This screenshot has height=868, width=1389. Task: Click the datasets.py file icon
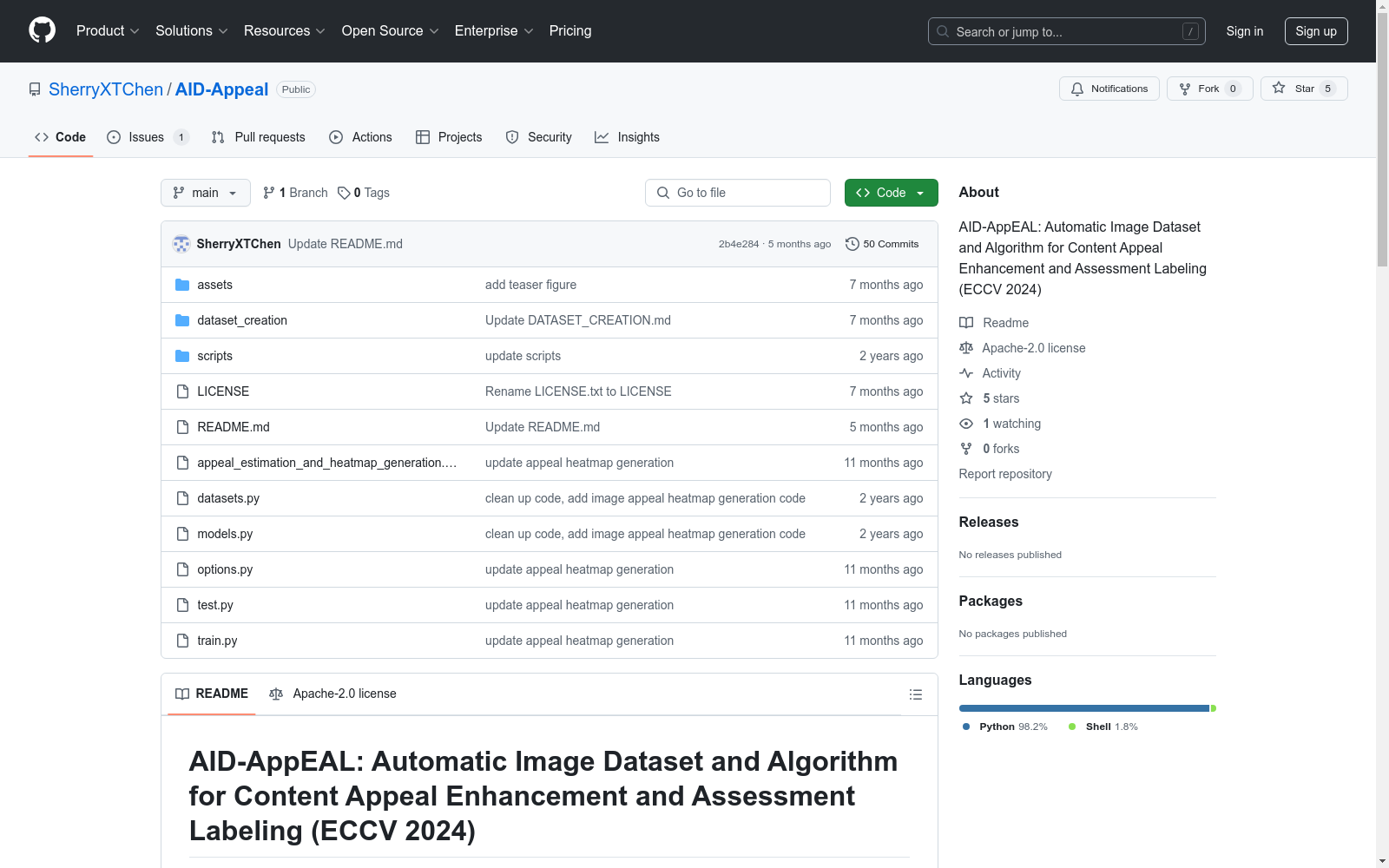[182, 498]
